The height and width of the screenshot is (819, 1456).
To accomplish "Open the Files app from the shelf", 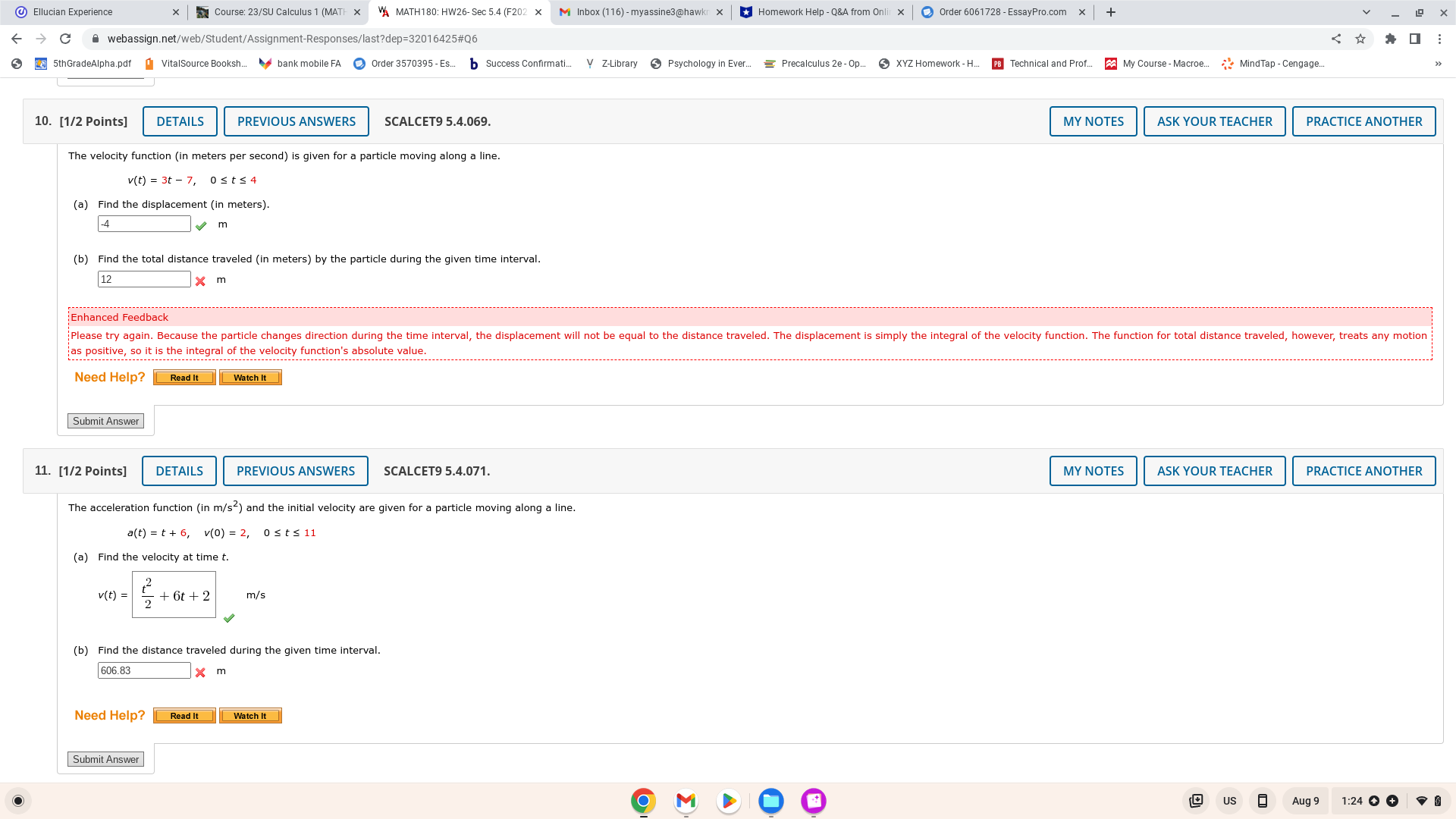I will 770,801.
